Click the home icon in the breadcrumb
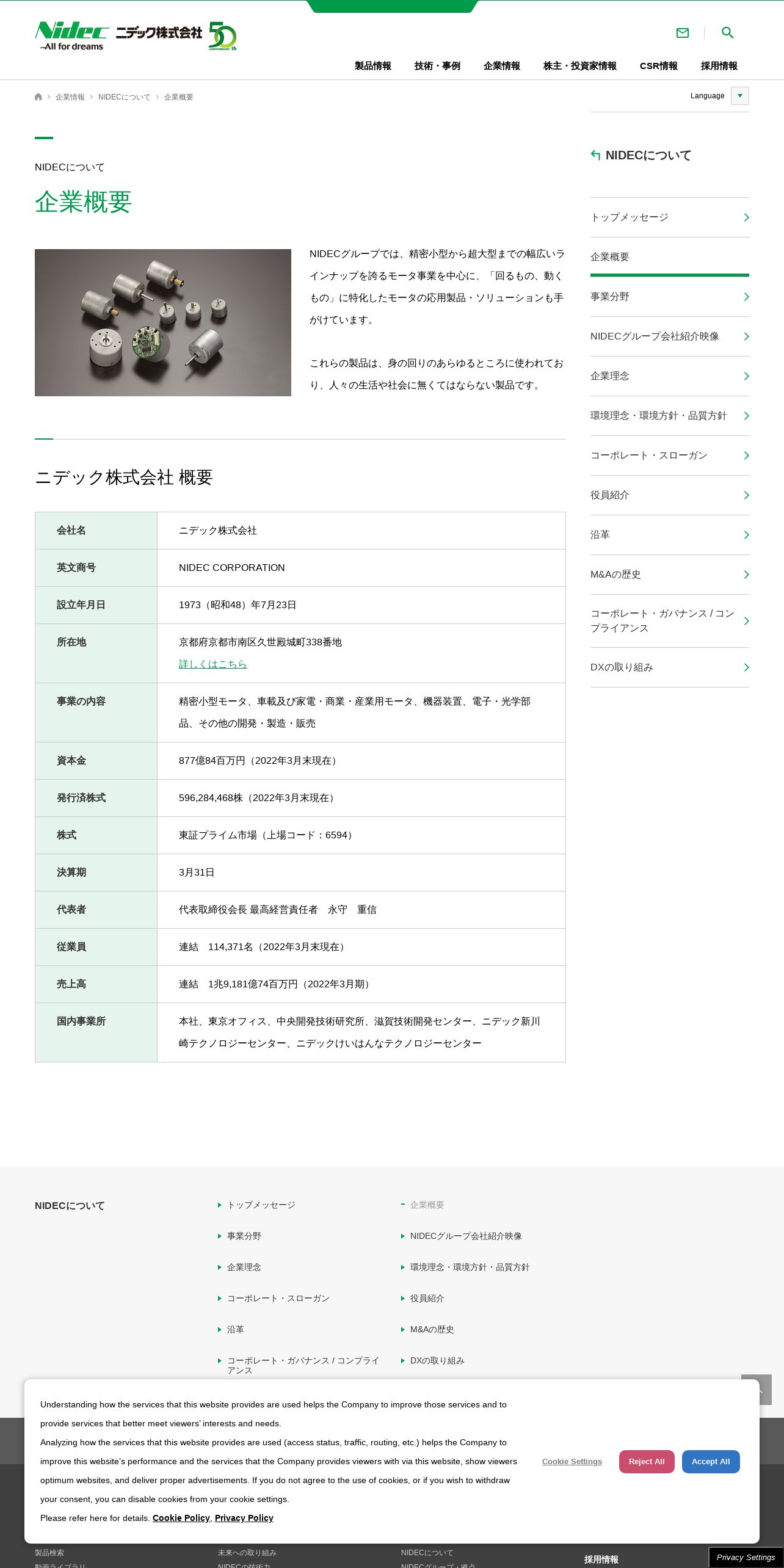Viewport: 784px width, 1568px height. click(x=38, y=97)
